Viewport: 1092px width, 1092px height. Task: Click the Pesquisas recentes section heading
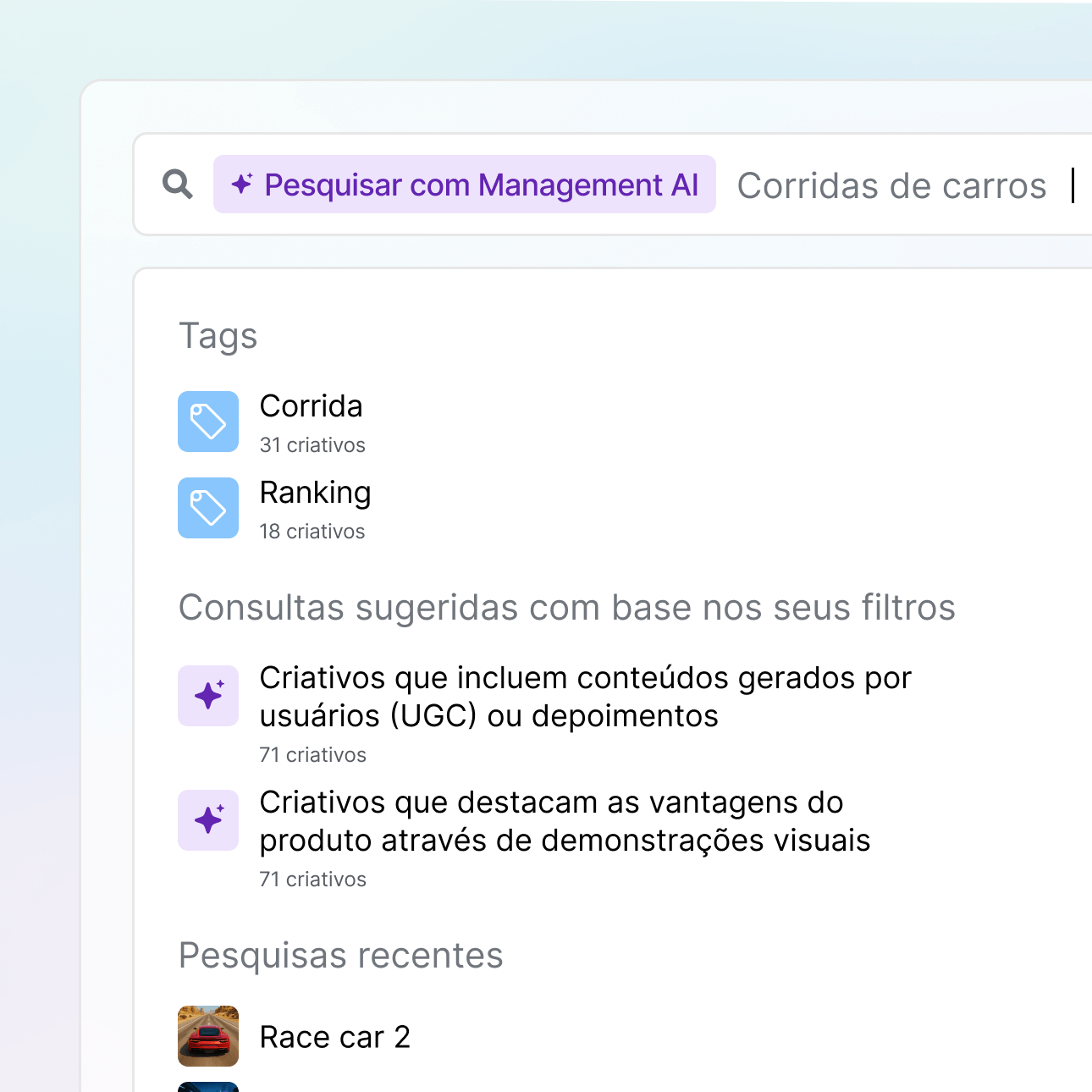340,956
